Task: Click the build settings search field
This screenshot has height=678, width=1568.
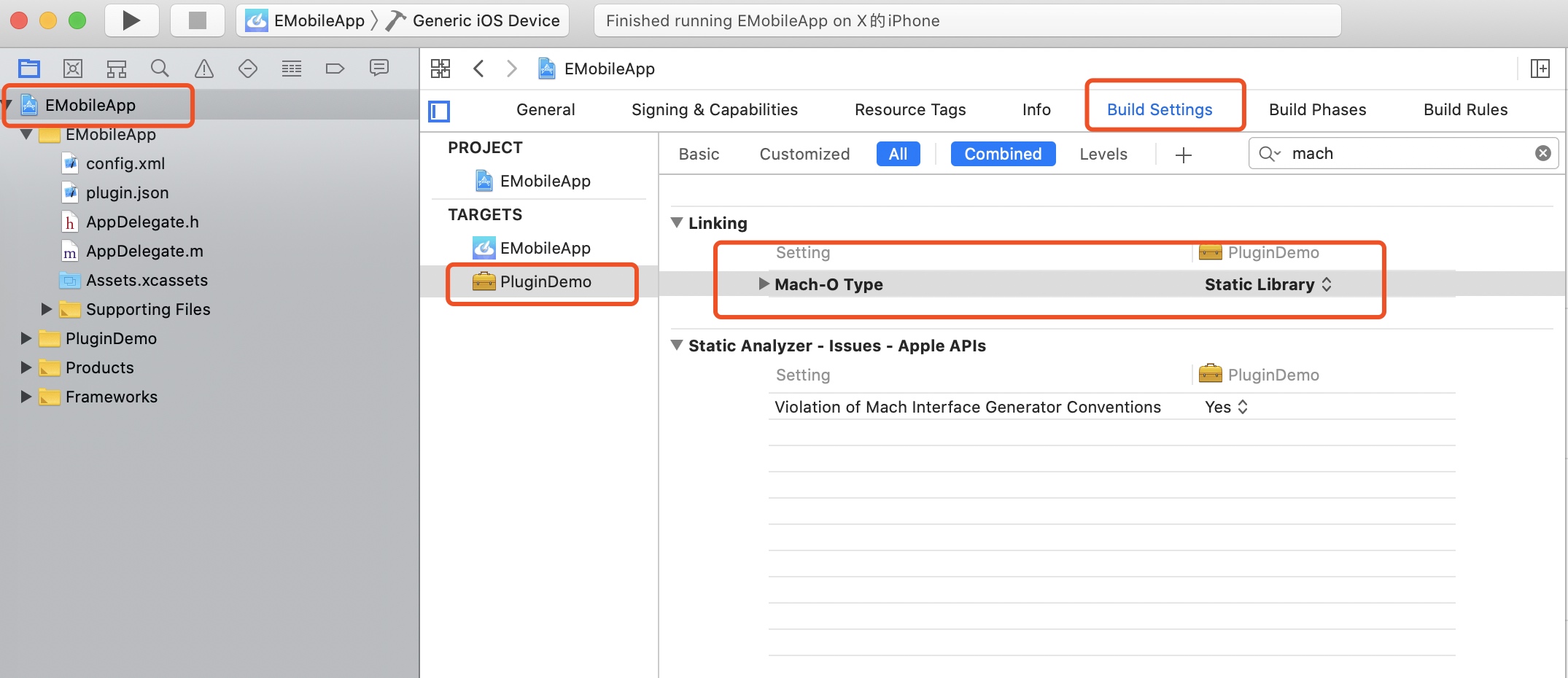Action: click(x=1404, y=153)
